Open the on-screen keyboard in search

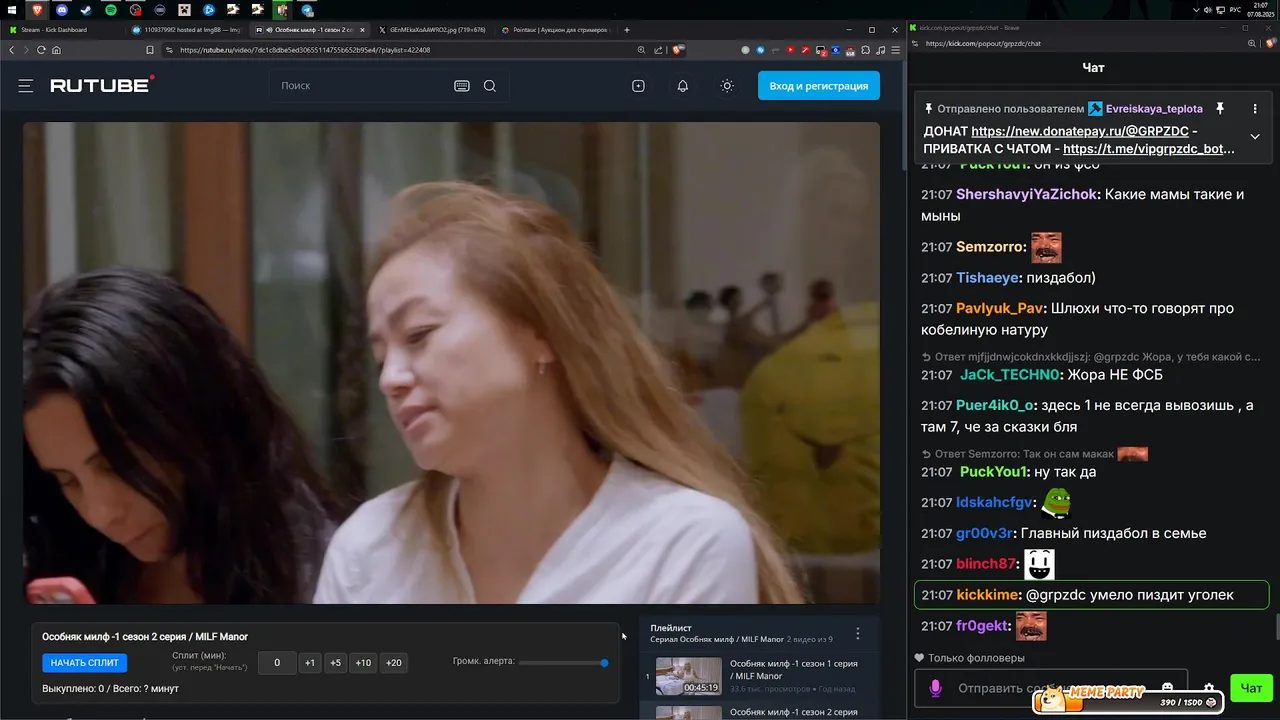pos(462,86)
